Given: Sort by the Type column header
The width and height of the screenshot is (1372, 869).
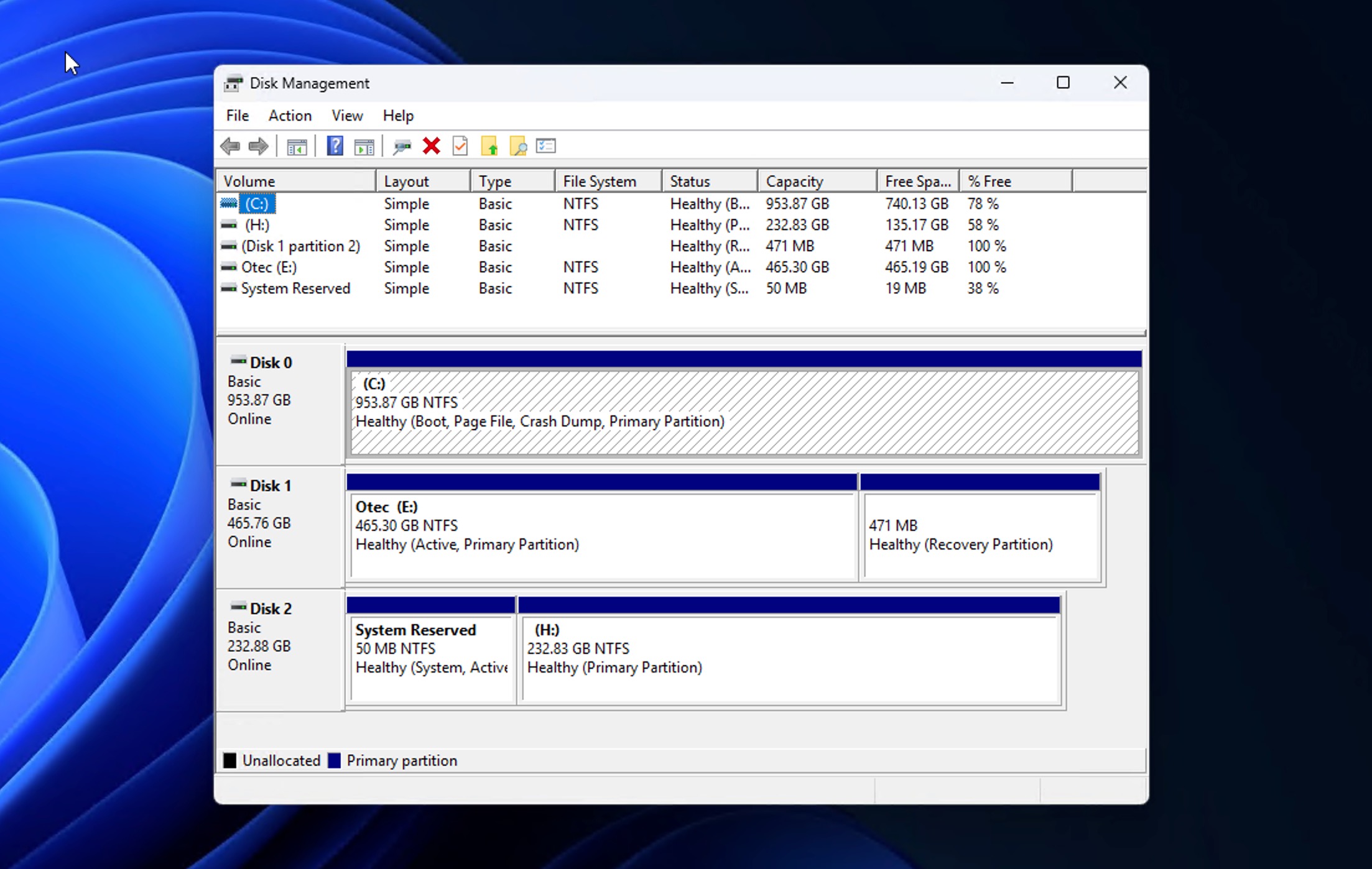Looking at the screenshot, I should tap(512, 182).
